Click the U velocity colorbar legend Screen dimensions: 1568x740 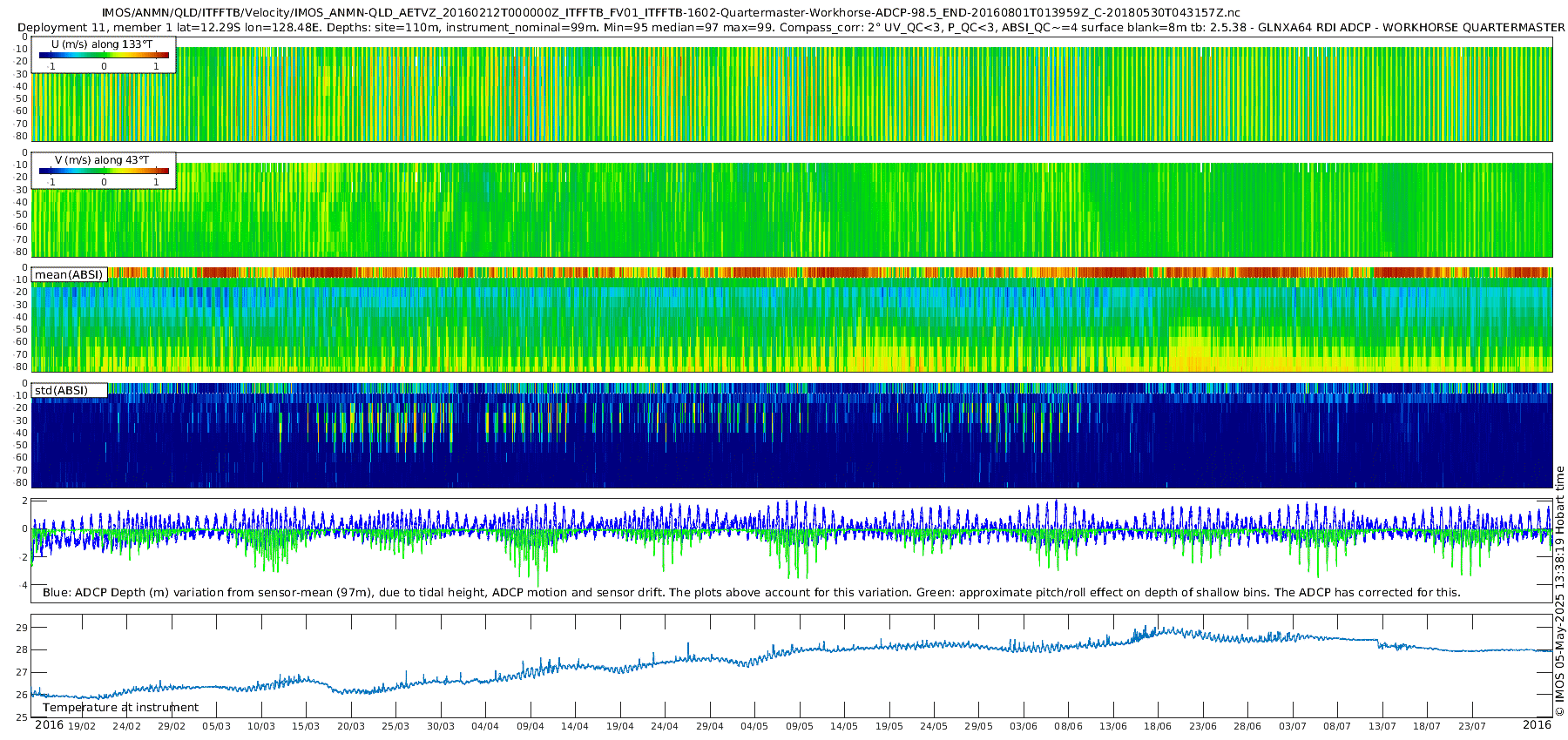pos(104,56)
